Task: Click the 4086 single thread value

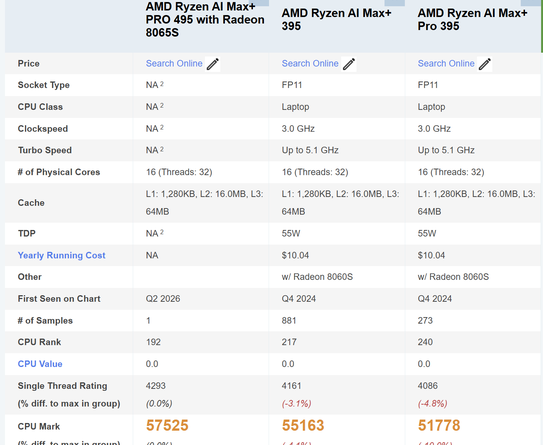Action: tap(428, 386)
